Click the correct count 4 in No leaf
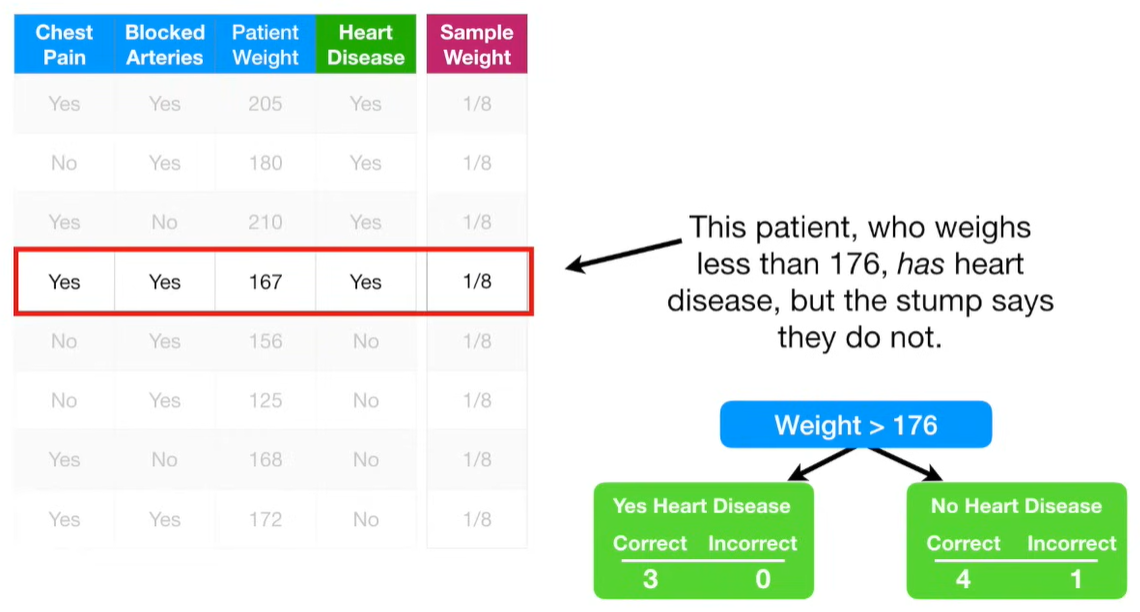 (x=962, y=579)
